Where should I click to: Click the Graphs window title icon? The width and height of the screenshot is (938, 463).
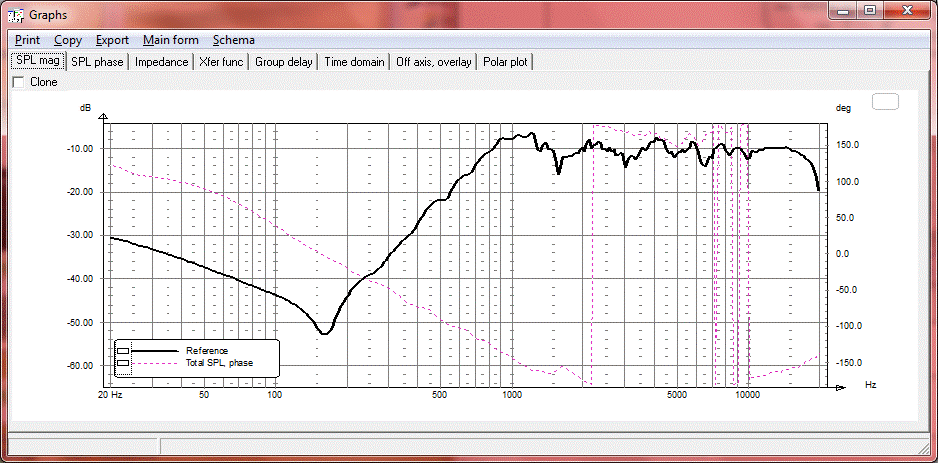[15, 14]
